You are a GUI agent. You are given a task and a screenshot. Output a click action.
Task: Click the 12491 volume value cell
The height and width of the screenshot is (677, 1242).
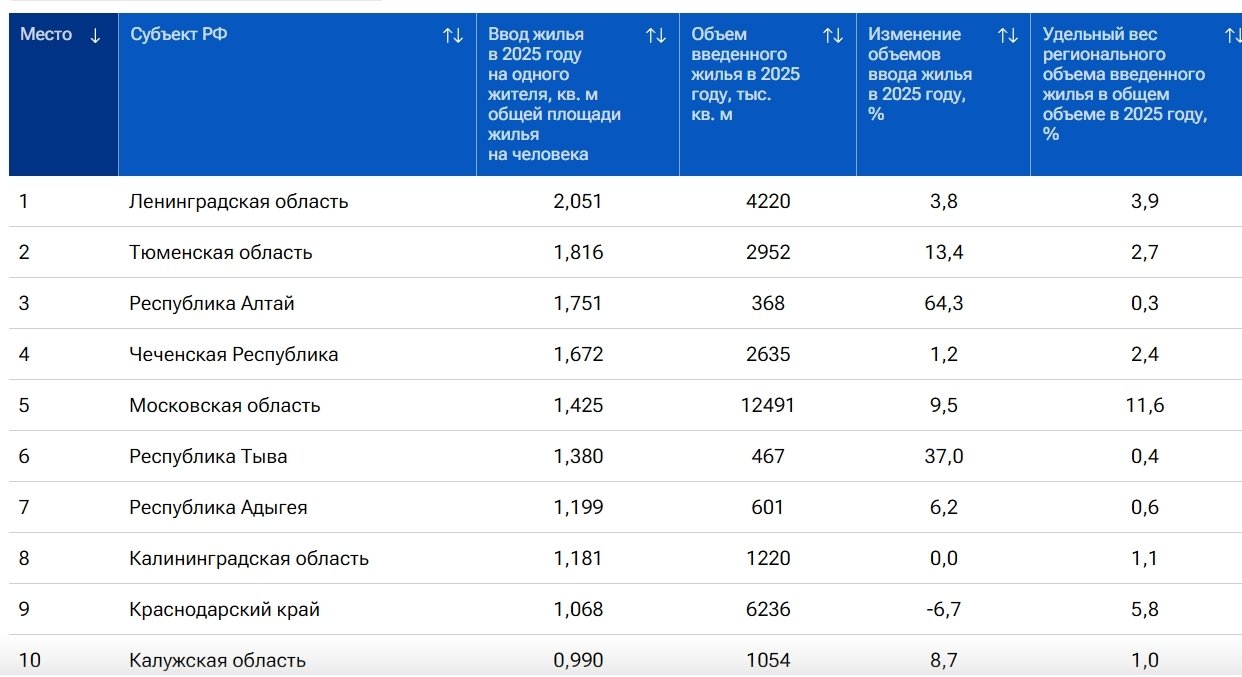tap(768, 406)
